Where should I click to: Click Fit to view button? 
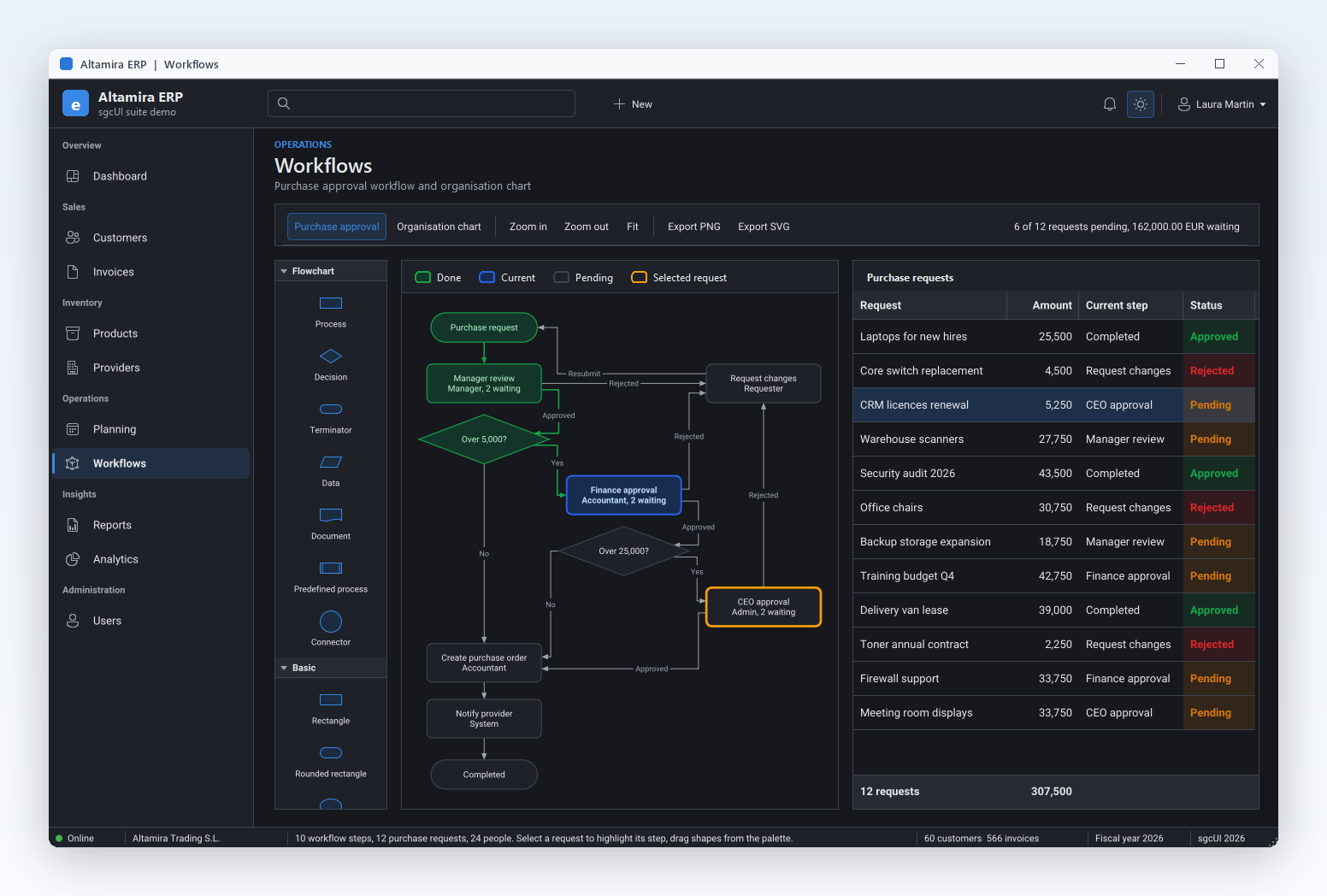(x=633, y=227)
